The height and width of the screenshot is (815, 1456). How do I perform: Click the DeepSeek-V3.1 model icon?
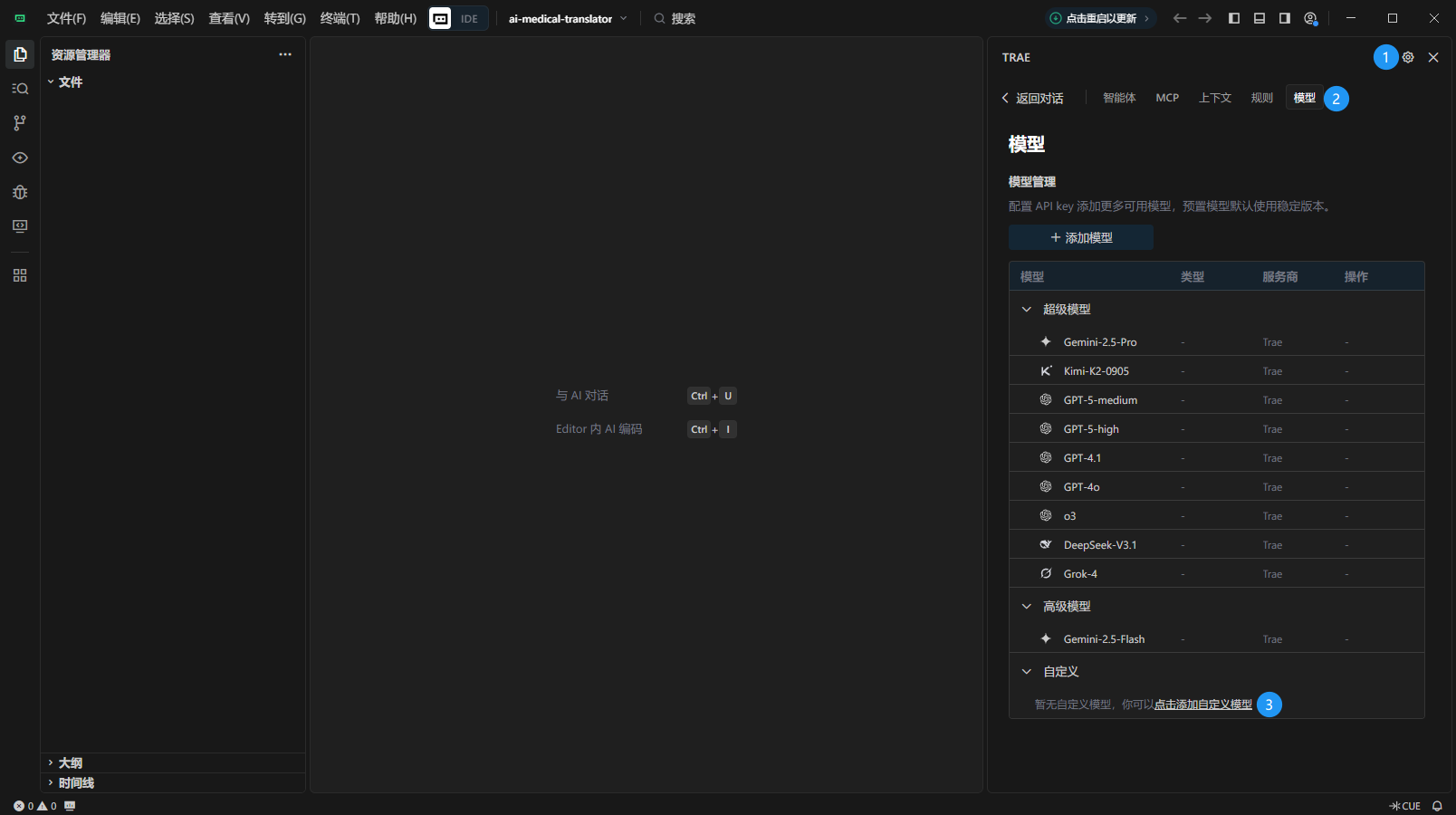click(1046, 544)
